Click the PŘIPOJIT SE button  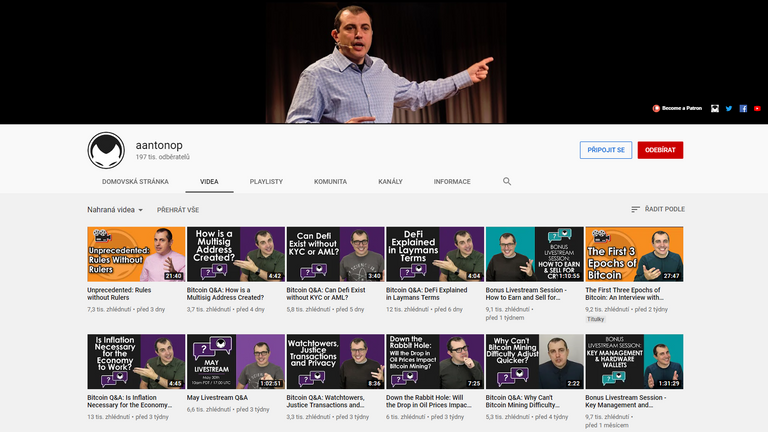606,150
